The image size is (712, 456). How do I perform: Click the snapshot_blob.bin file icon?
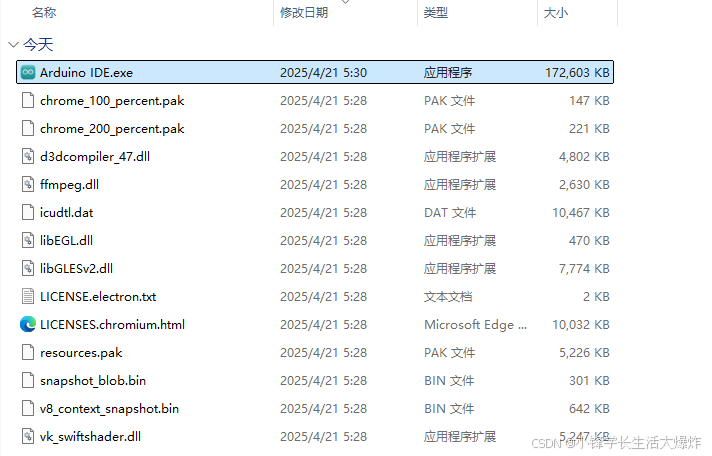click(x=28, y=381)
